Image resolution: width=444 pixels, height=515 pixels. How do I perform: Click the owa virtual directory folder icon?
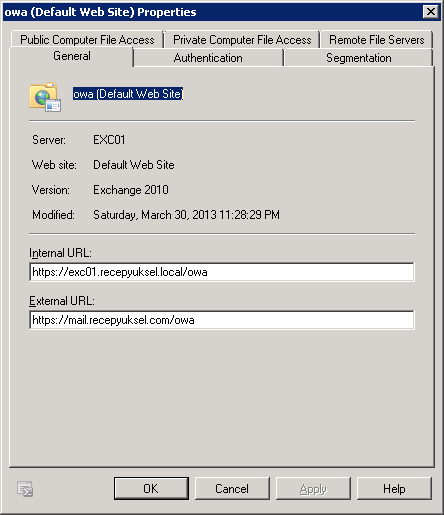[45, 97]
